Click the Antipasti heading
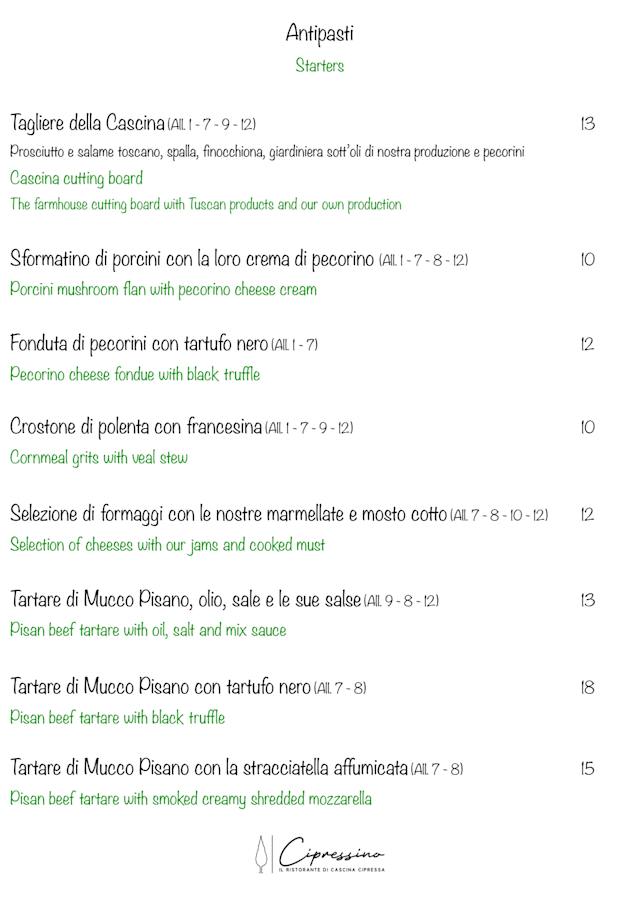 coord(319,34)
